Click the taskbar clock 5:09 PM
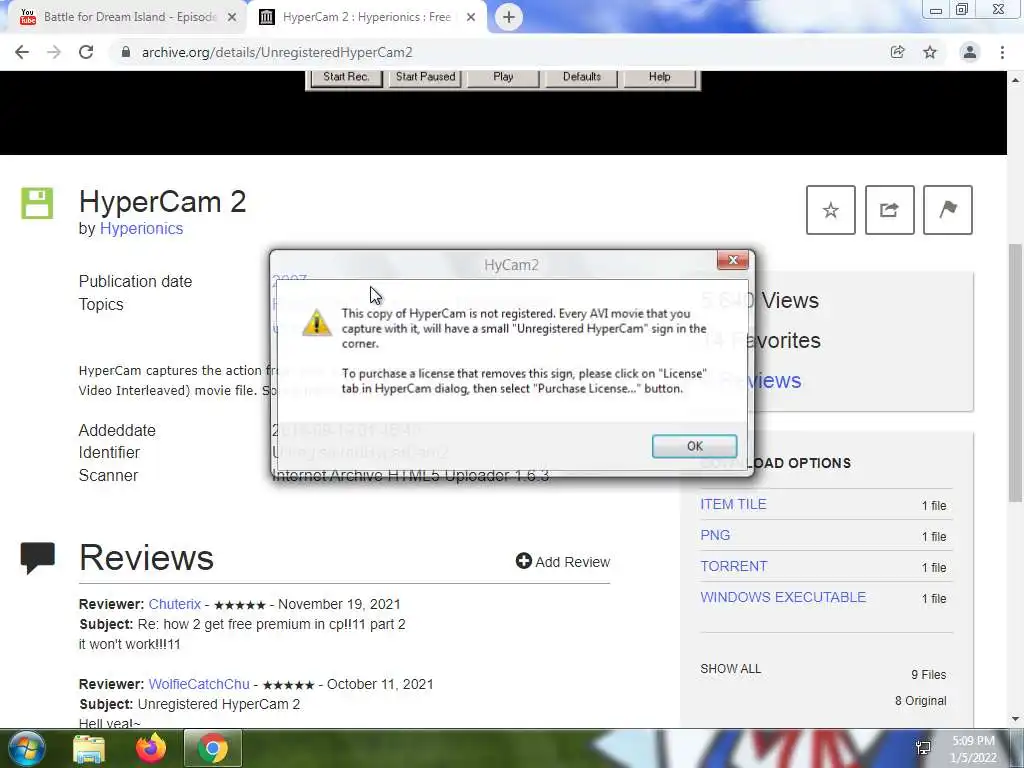This screenshot has width=1024, height=768. coord(973,741)
